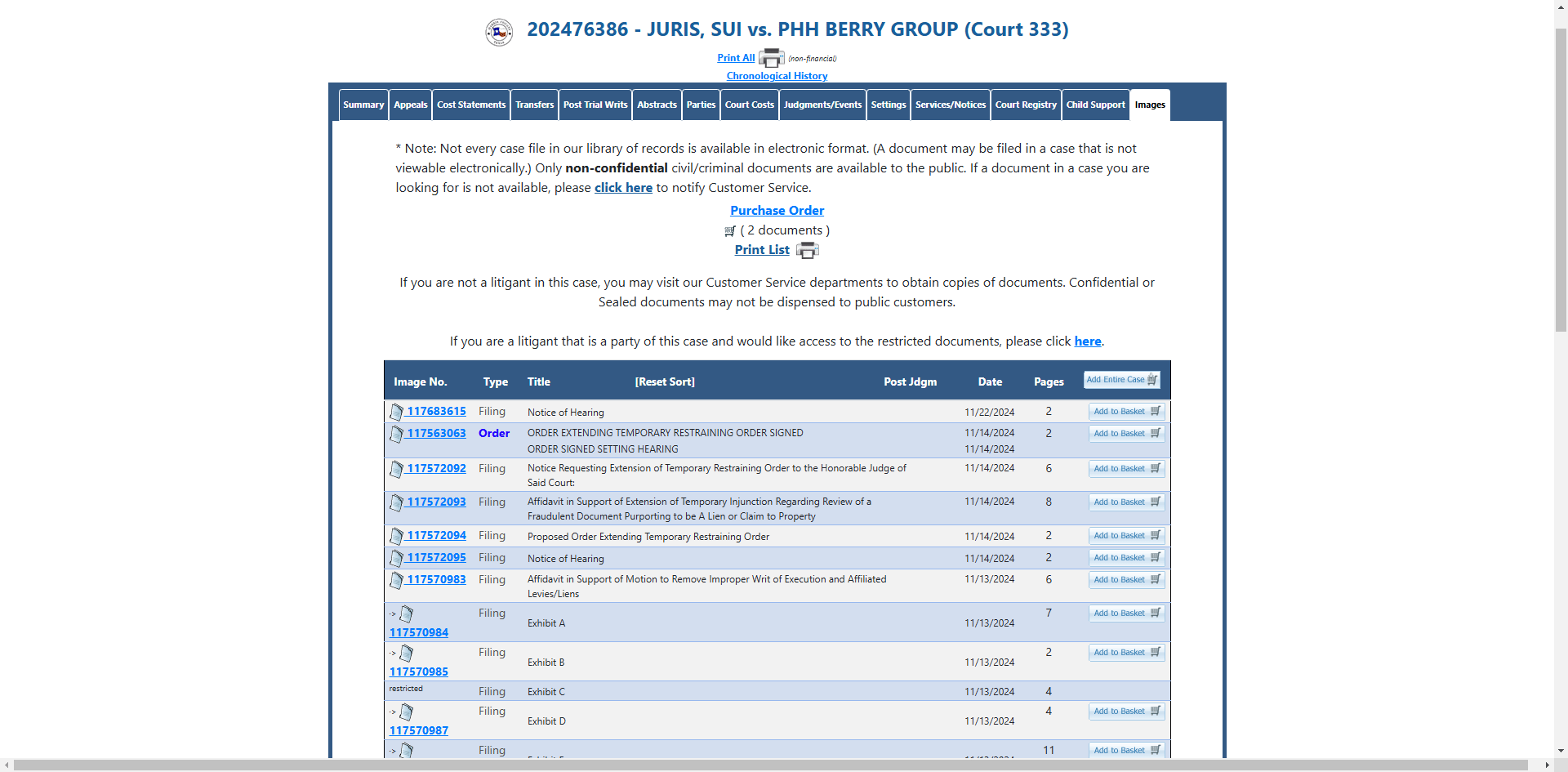Screen dimensions: 1568x772
Task: Sort by Pages column header
Action: [1049, 382]
